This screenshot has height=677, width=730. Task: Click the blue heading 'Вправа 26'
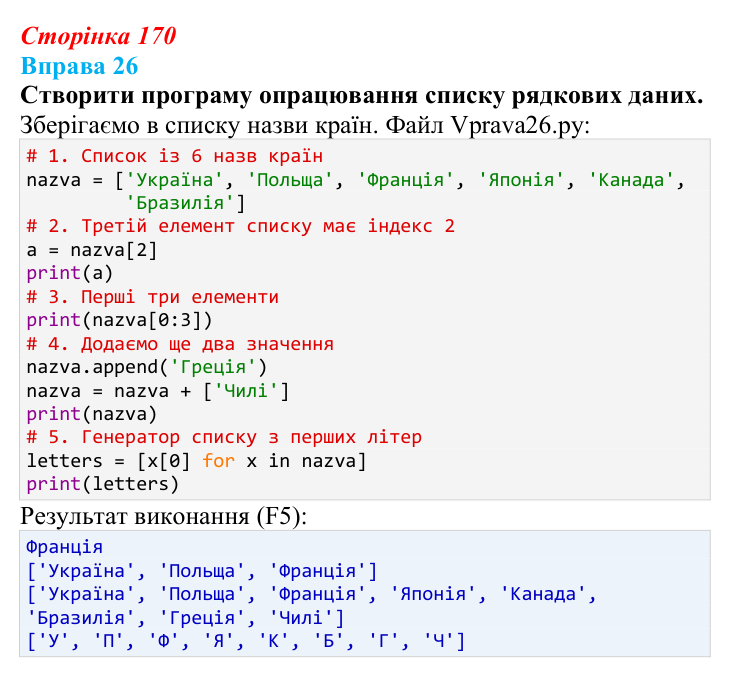pyautogui.click(x=80, y=66)
